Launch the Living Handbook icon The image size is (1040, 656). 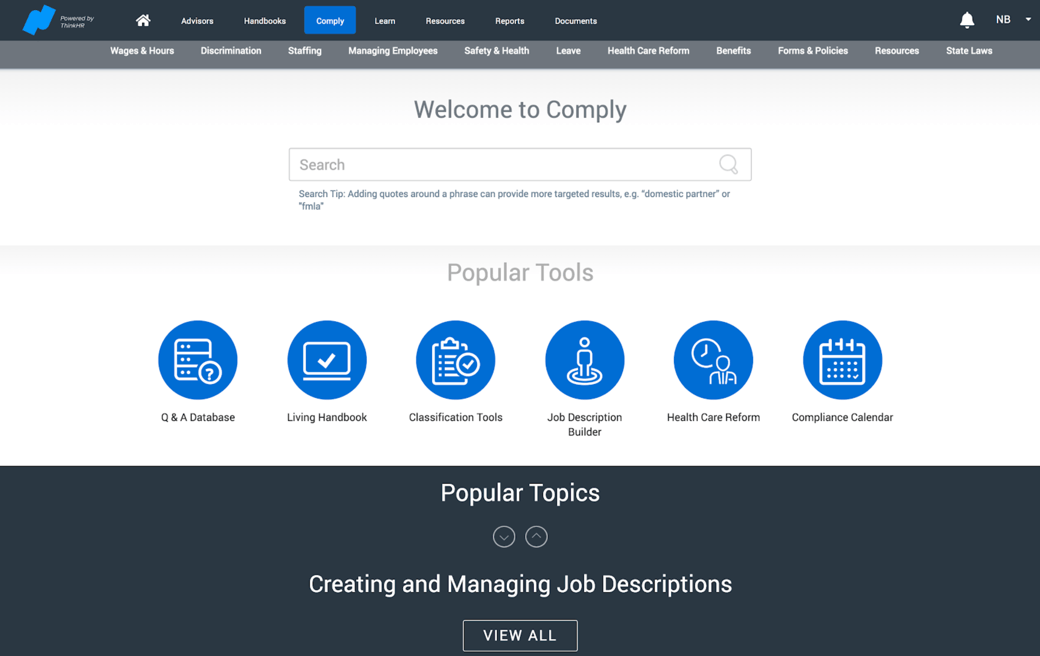(327, 360)
